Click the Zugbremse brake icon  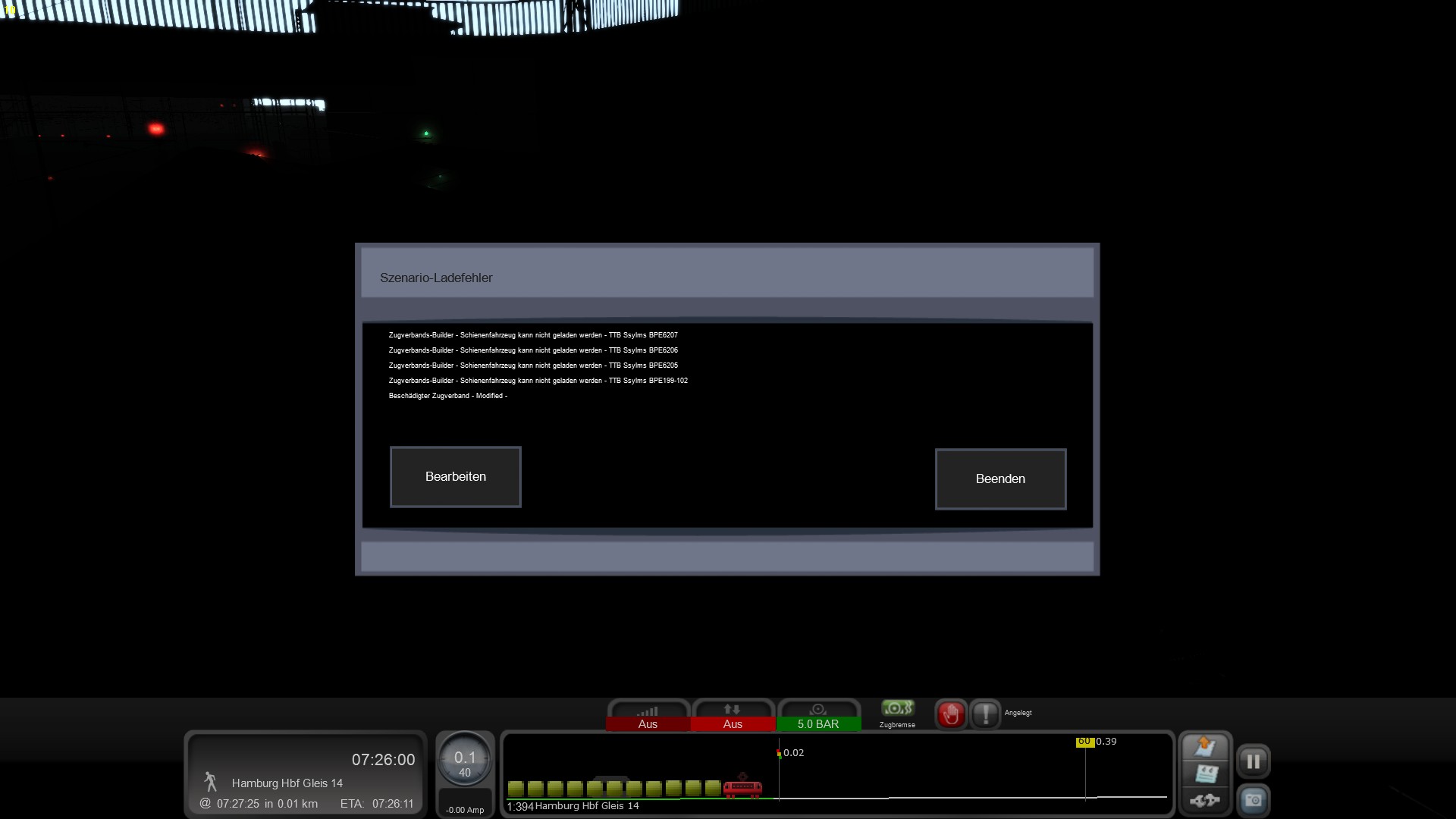click(x=897, y=709)
